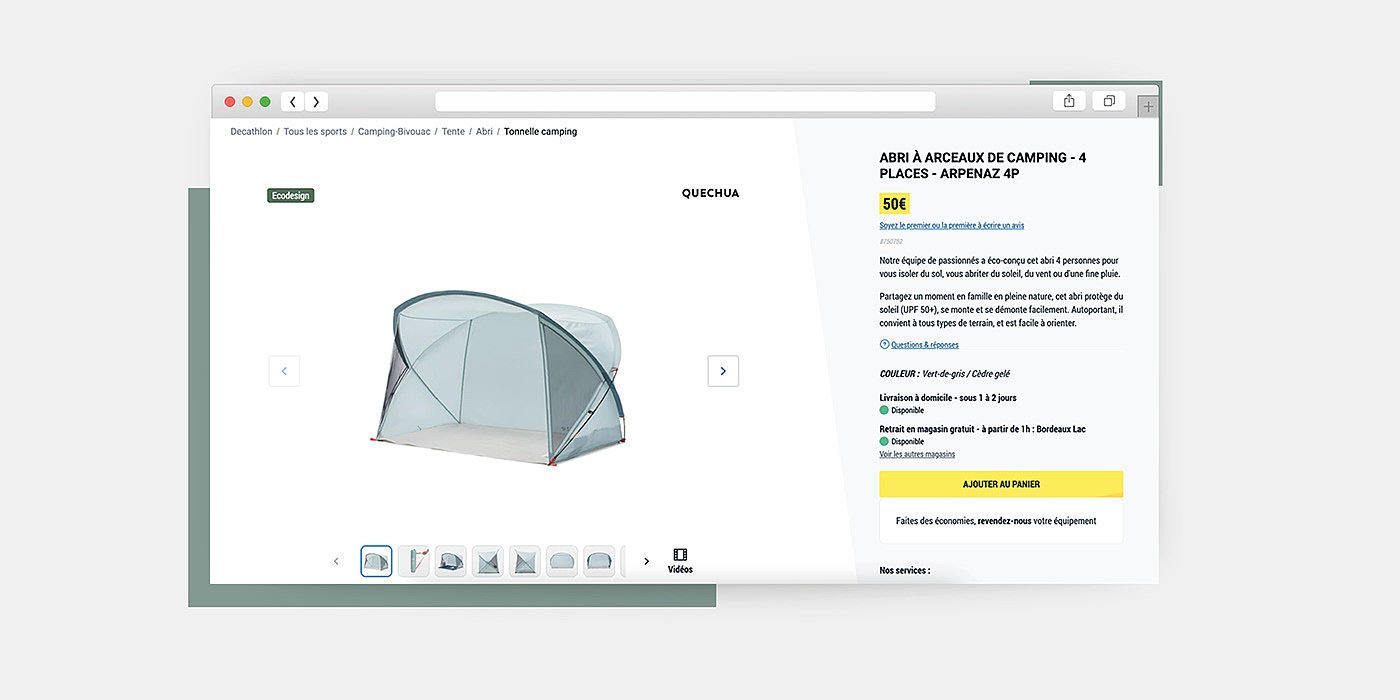Go forward with browser forward arrow
Viewport: 1400px width, 700px height.
pos(316,101)
